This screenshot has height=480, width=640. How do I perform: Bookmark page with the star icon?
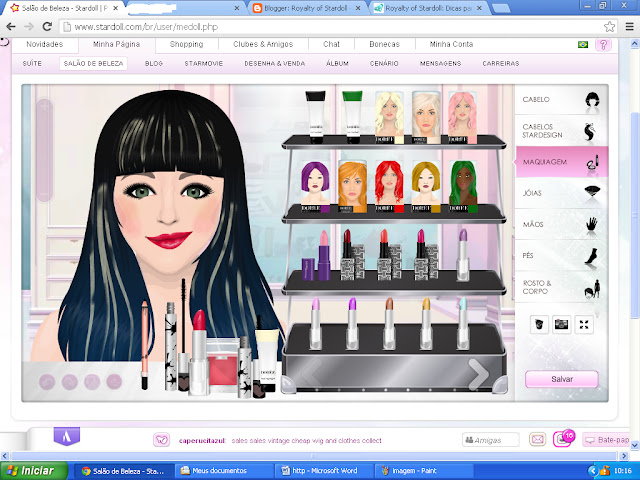click(609, 27)
